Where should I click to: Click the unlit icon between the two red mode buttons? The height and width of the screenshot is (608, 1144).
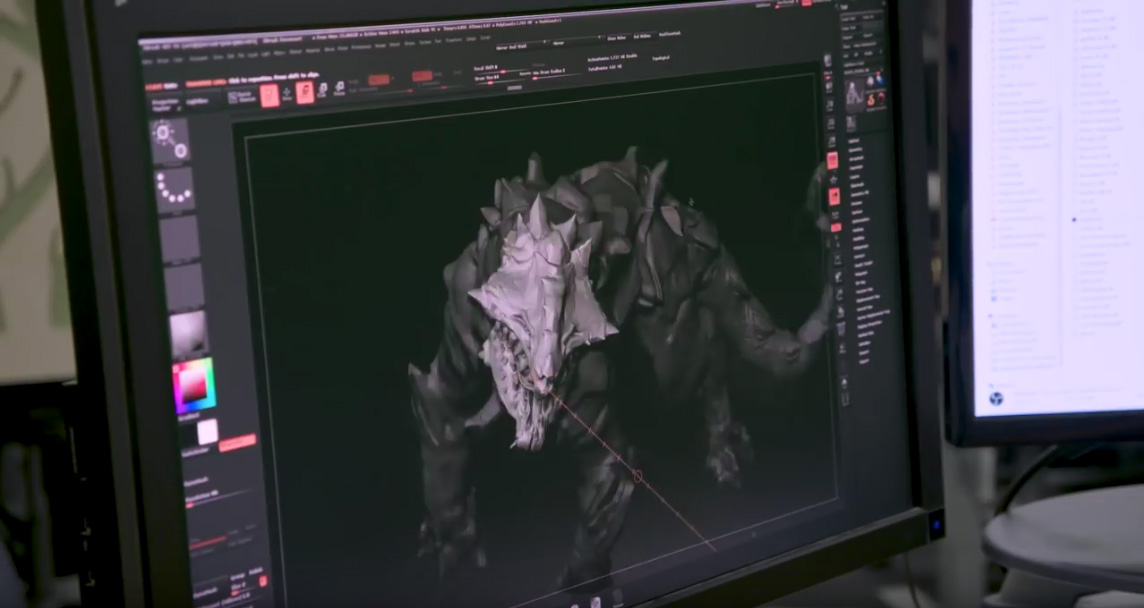tap(287, 93)
